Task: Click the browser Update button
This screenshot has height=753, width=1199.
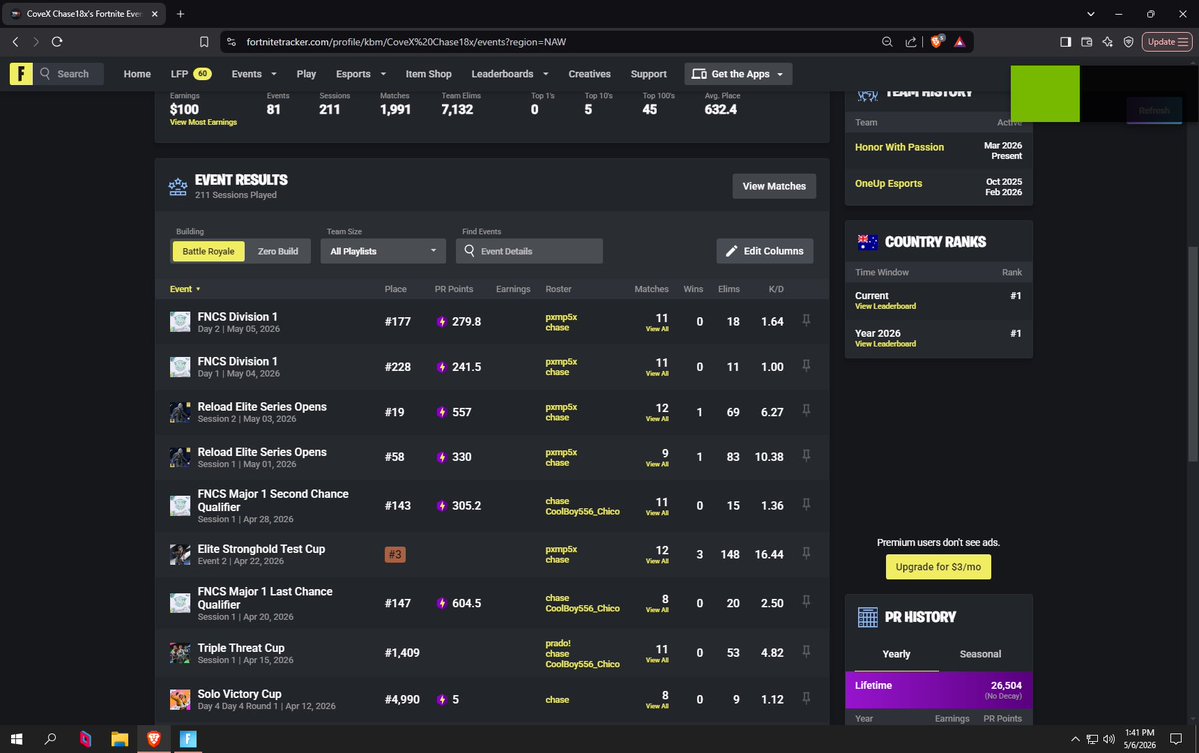Action: [1167, 42]
